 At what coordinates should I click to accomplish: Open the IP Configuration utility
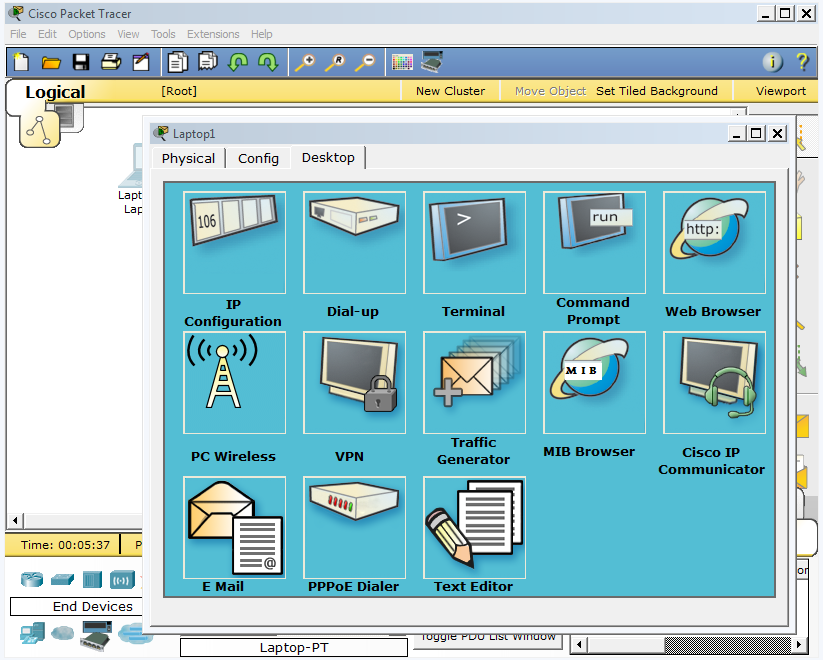point(235,242)
